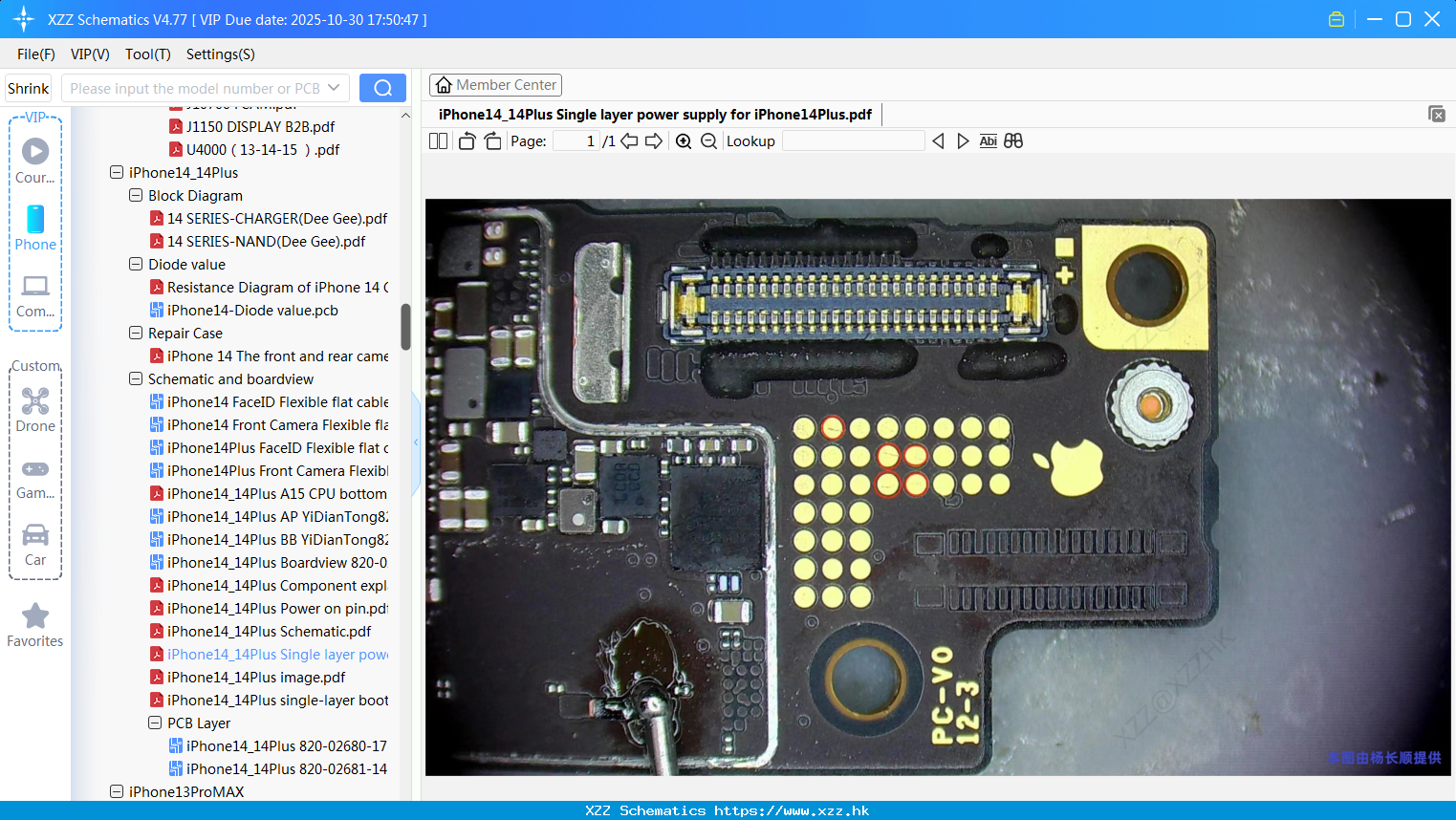Viewport: 1456px width, 820px height.
Task: Open the Tool(T) menu
Action: [x=148, y=54]
